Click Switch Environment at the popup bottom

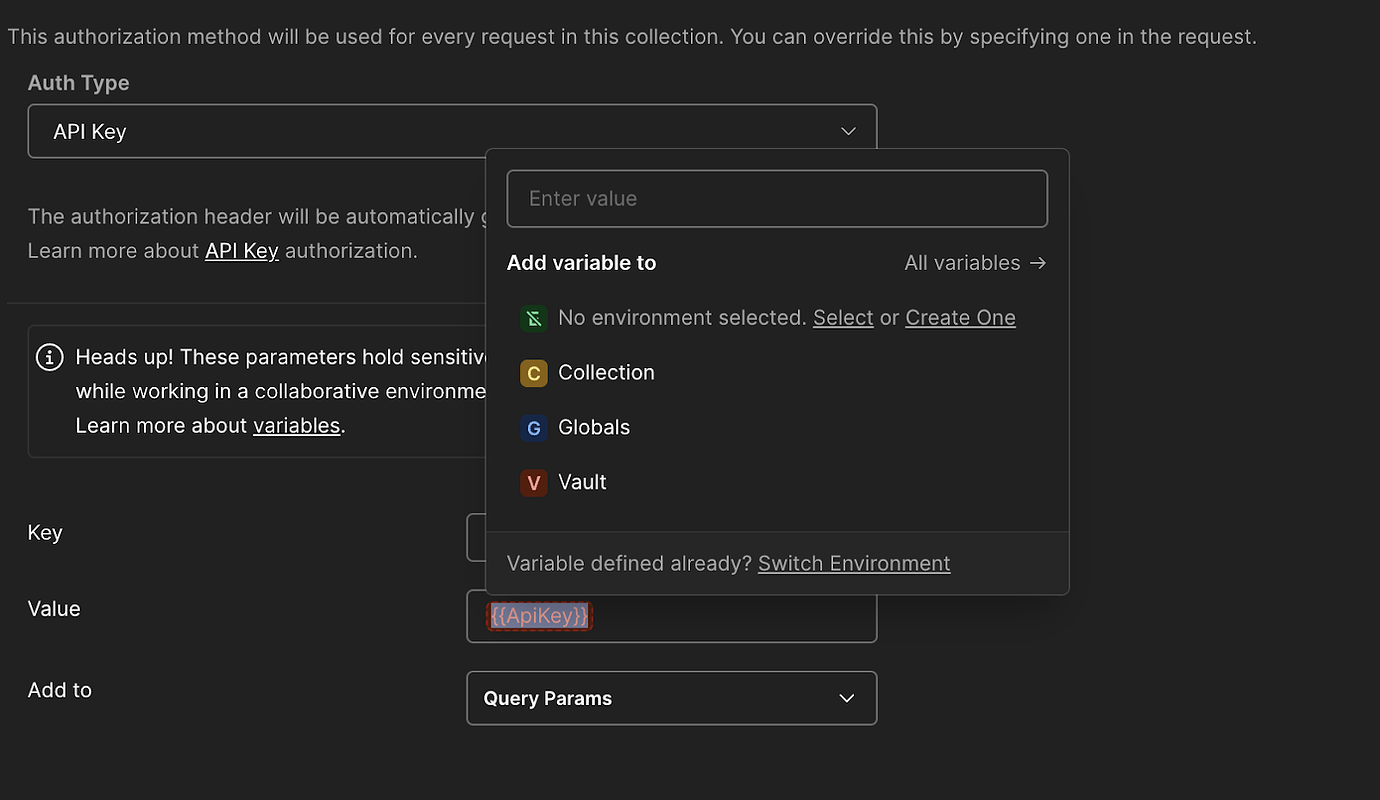pyautogui.click(x=854, y=563)
